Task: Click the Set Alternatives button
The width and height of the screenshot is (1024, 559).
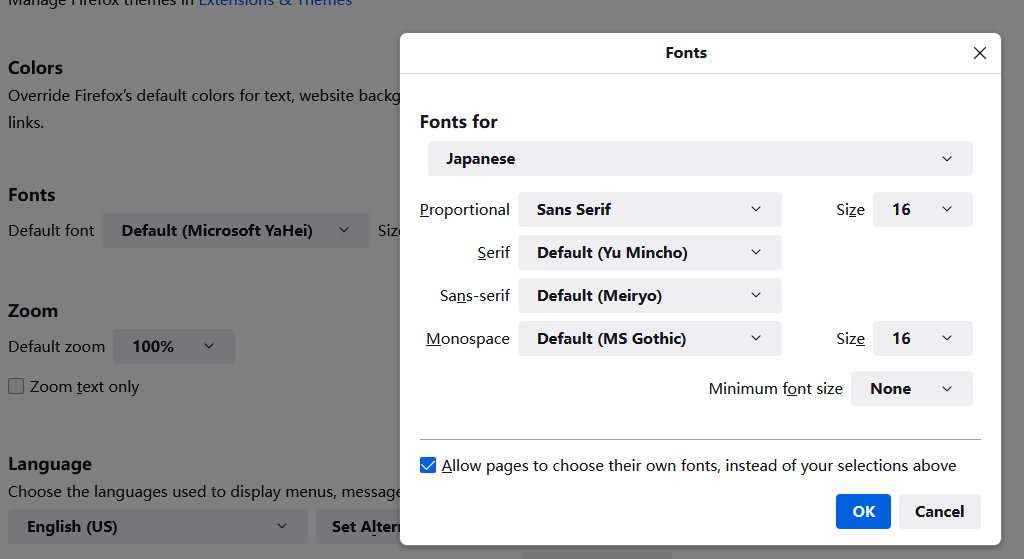Action: coord(360,526)
